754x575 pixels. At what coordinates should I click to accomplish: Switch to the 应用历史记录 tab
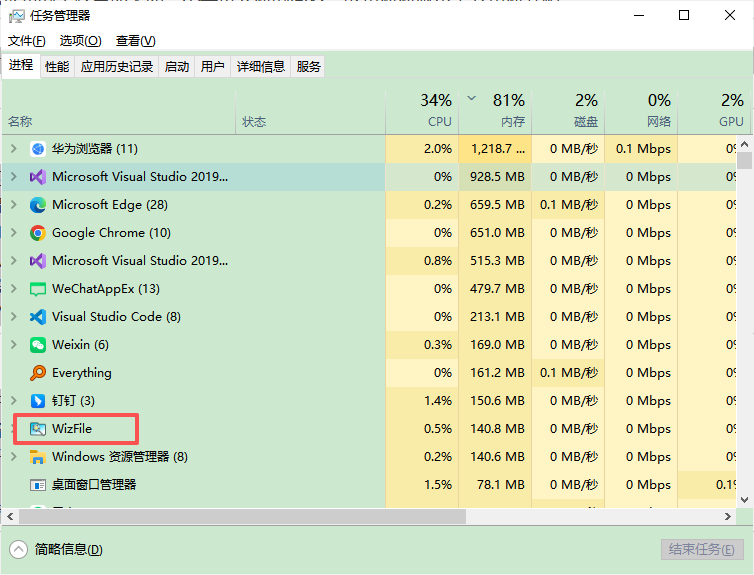[x=117, y=66]
